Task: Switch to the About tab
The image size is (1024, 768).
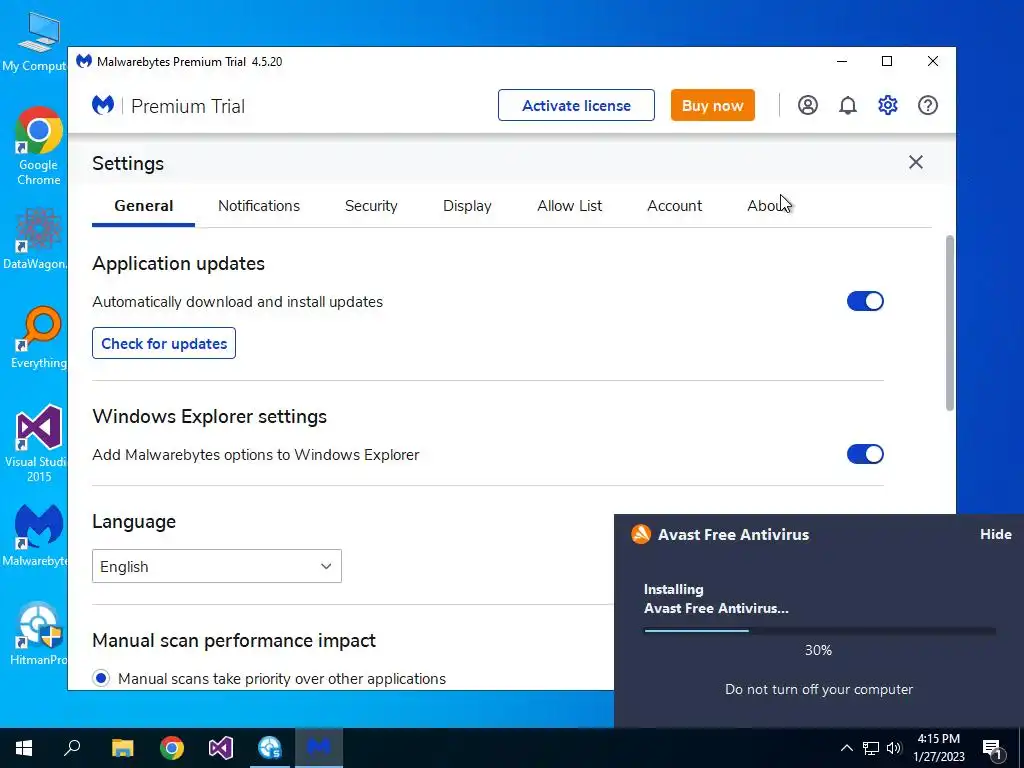Action: (768, 206)
